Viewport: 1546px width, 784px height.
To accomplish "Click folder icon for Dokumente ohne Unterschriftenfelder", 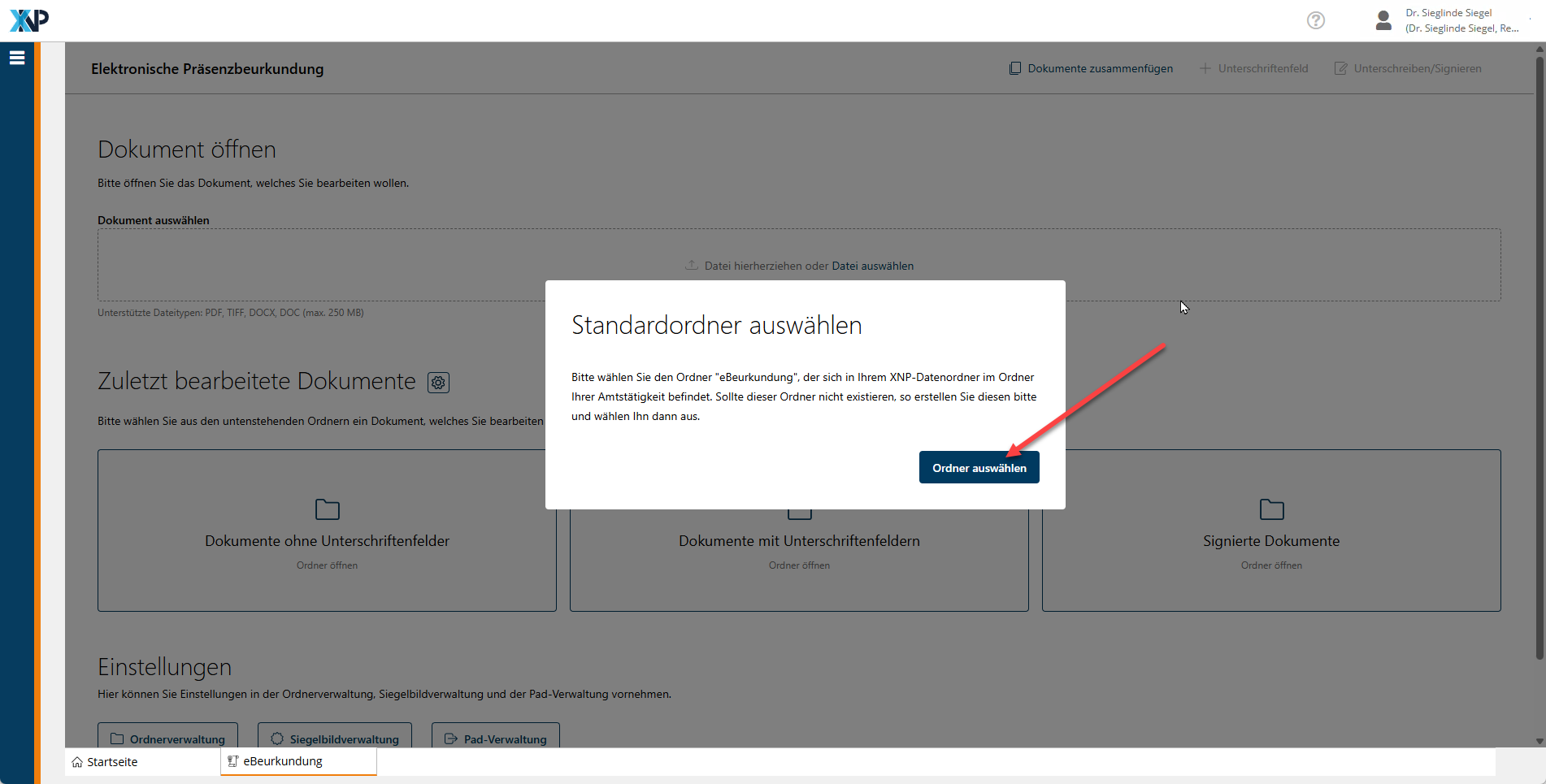I will (x=327, y=509).
